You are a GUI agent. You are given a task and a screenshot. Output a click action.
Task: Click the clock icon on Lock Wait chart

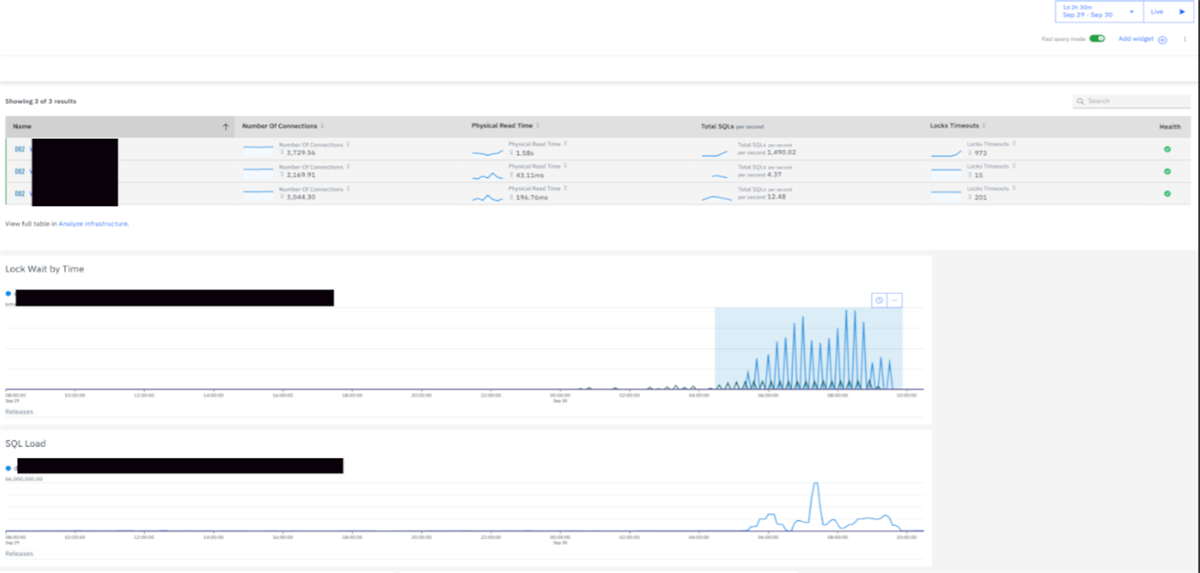[879, 300]
